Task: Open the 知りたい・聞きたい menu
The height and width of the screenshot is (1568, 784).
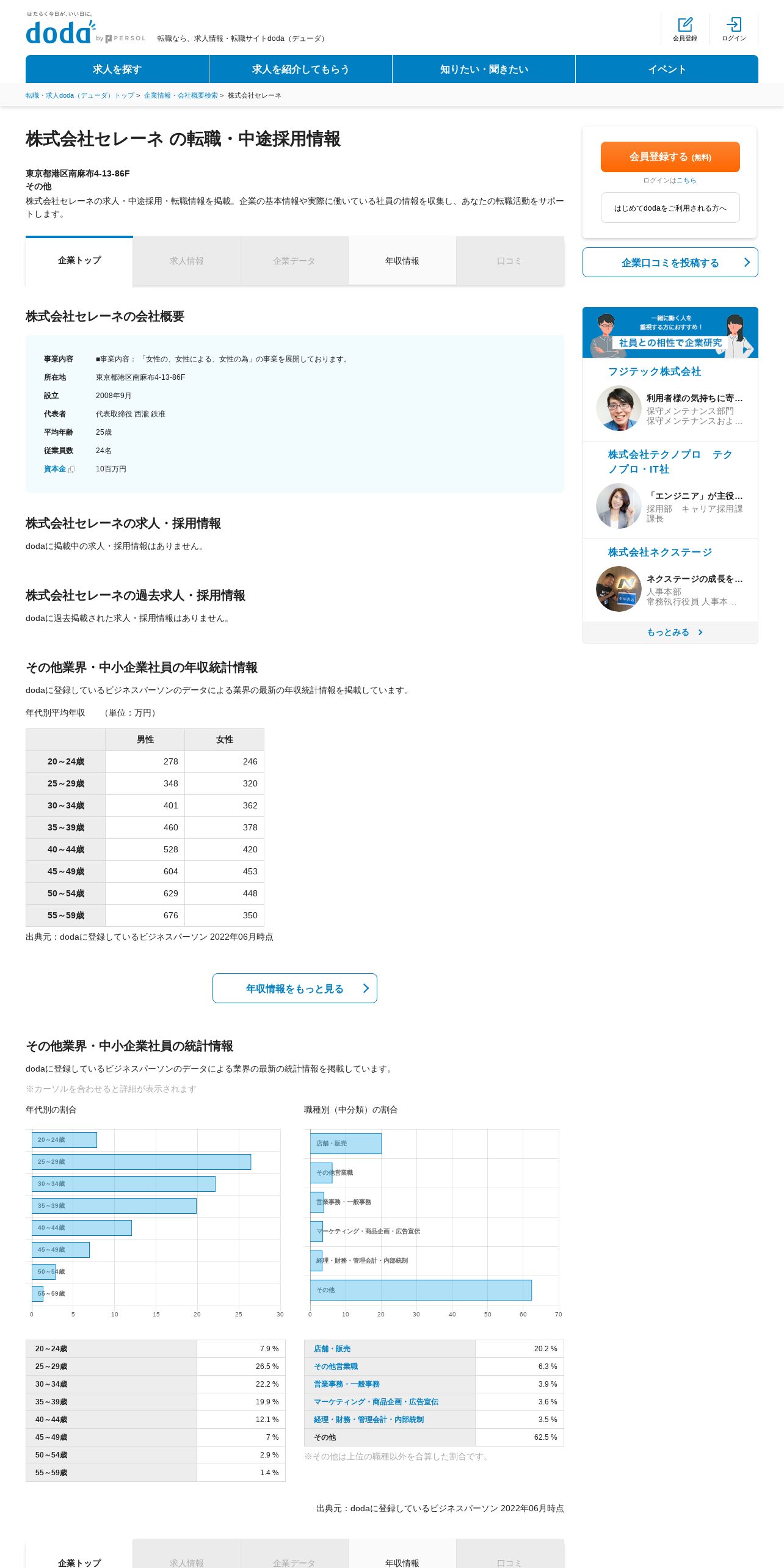Action: [x=484, y=69]
